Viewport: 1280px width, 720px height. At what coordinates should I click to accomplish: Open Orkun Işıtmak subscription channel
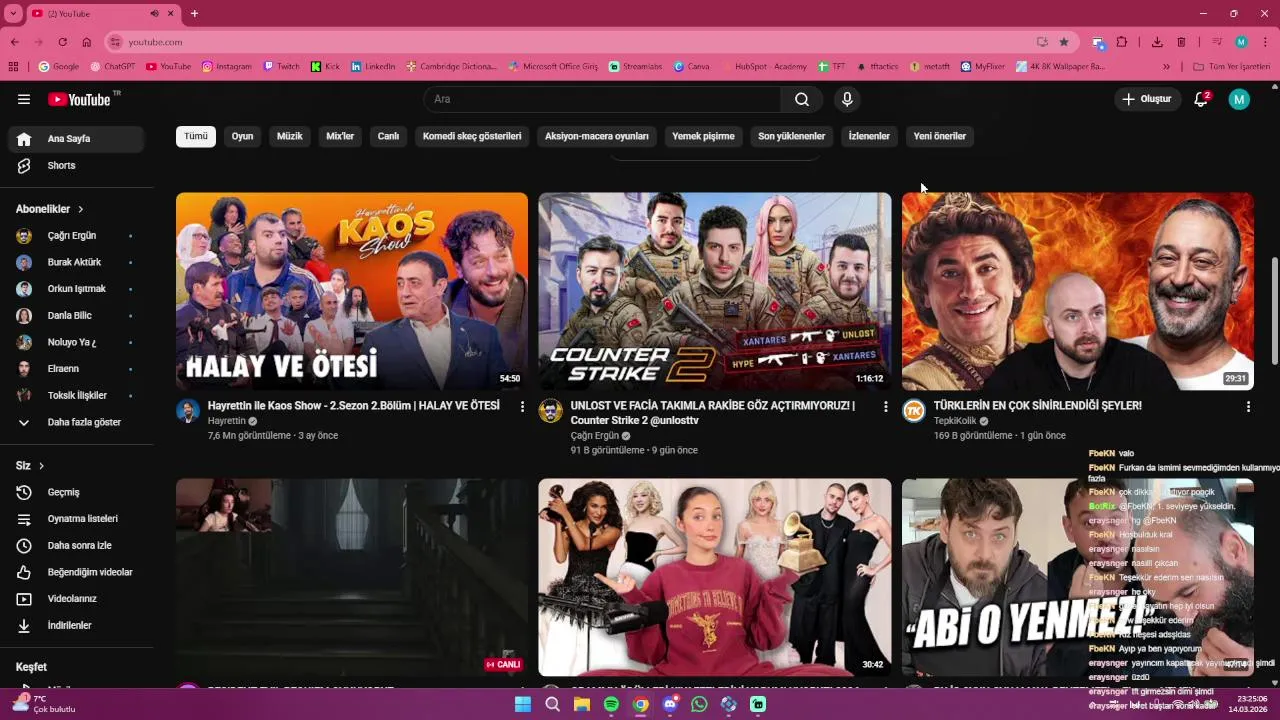[76, 289]
